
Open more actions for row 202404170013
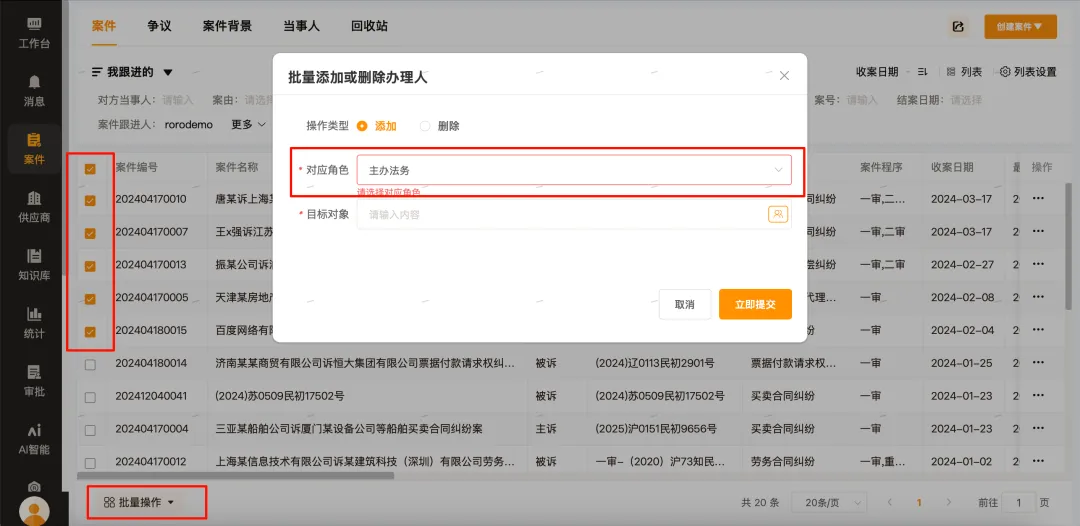pyautogui.click(x=1039, y=264)
